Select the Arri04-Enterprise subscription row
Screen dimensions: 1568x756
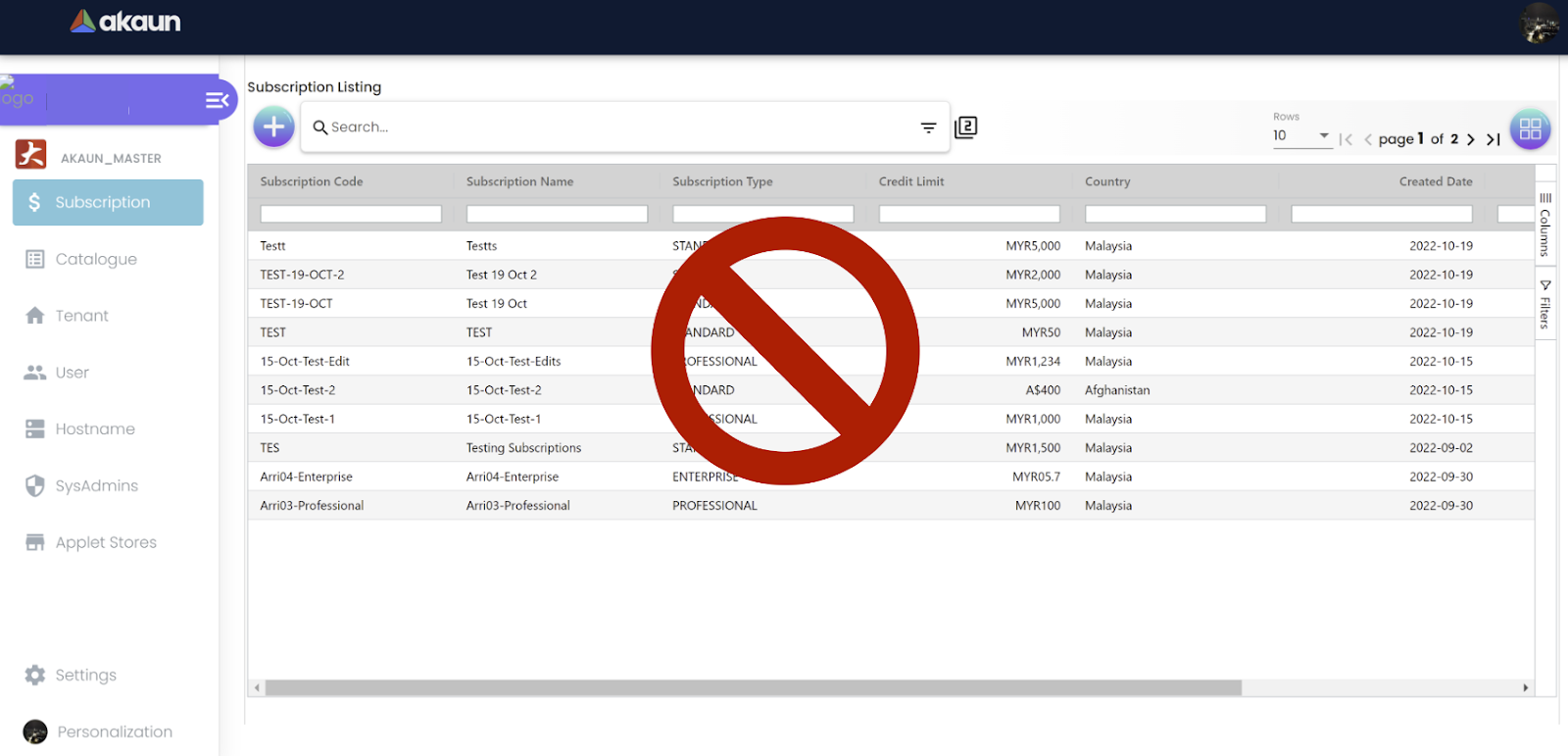306,477
